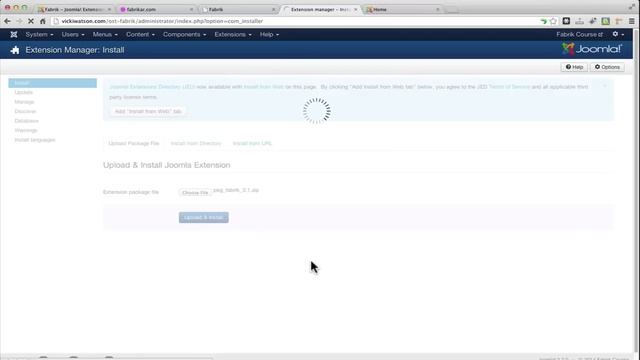640x360 pixels.
Task: Click the Joomla logo icon in admin menu
Action: pyautogui.click(x=14, y=35)
